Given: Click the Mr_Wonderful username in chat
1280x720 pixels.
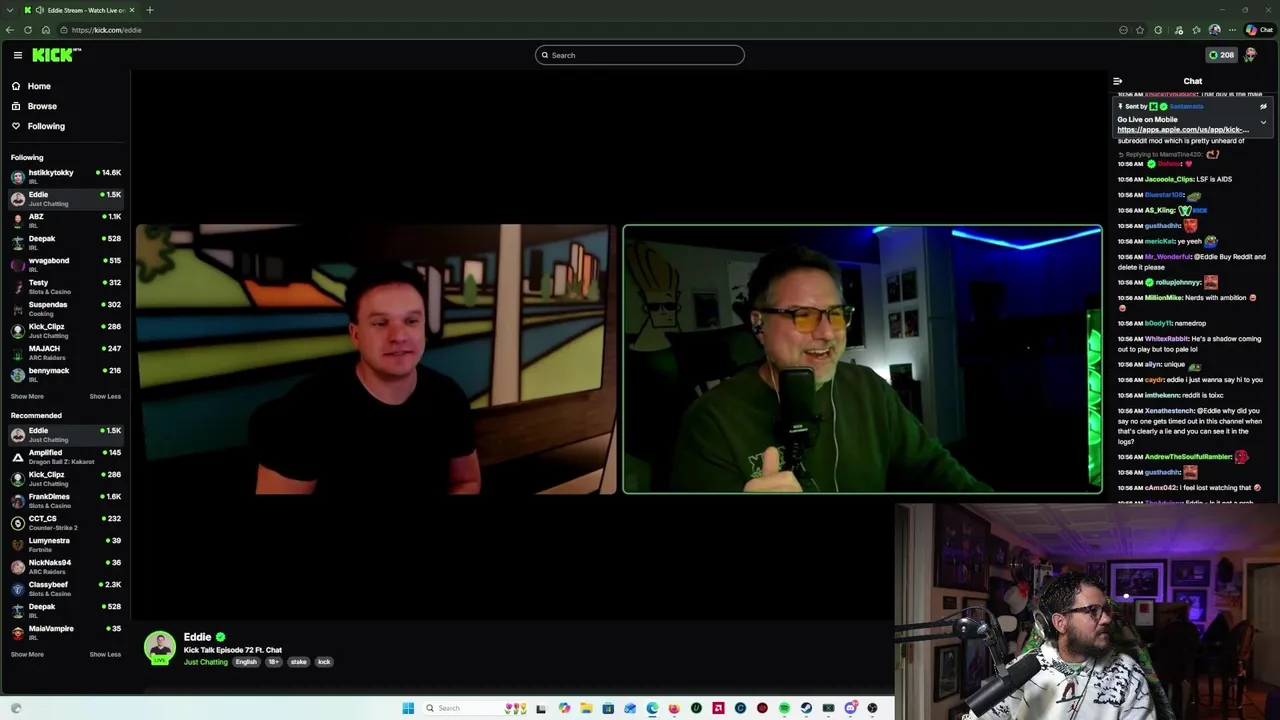Looking at the screenshot, I should (1168, 257).
